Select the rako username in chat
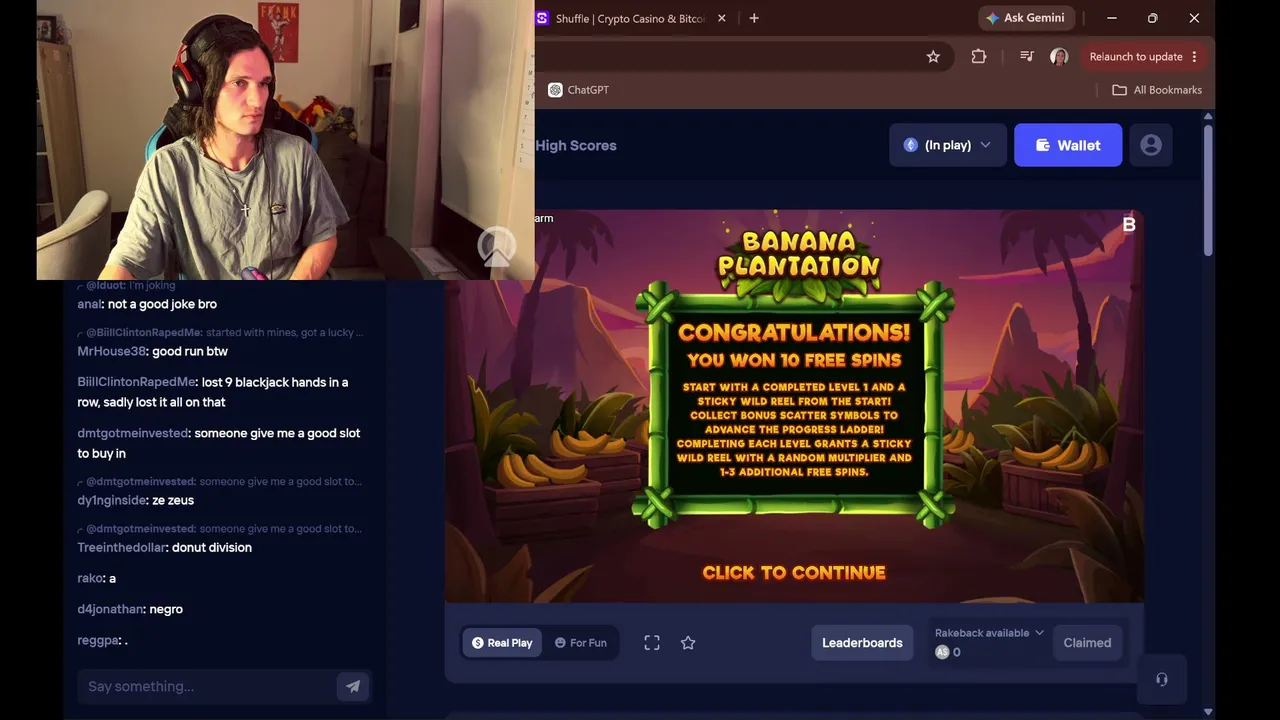The image size is (1280, 720). coord(90,578)
